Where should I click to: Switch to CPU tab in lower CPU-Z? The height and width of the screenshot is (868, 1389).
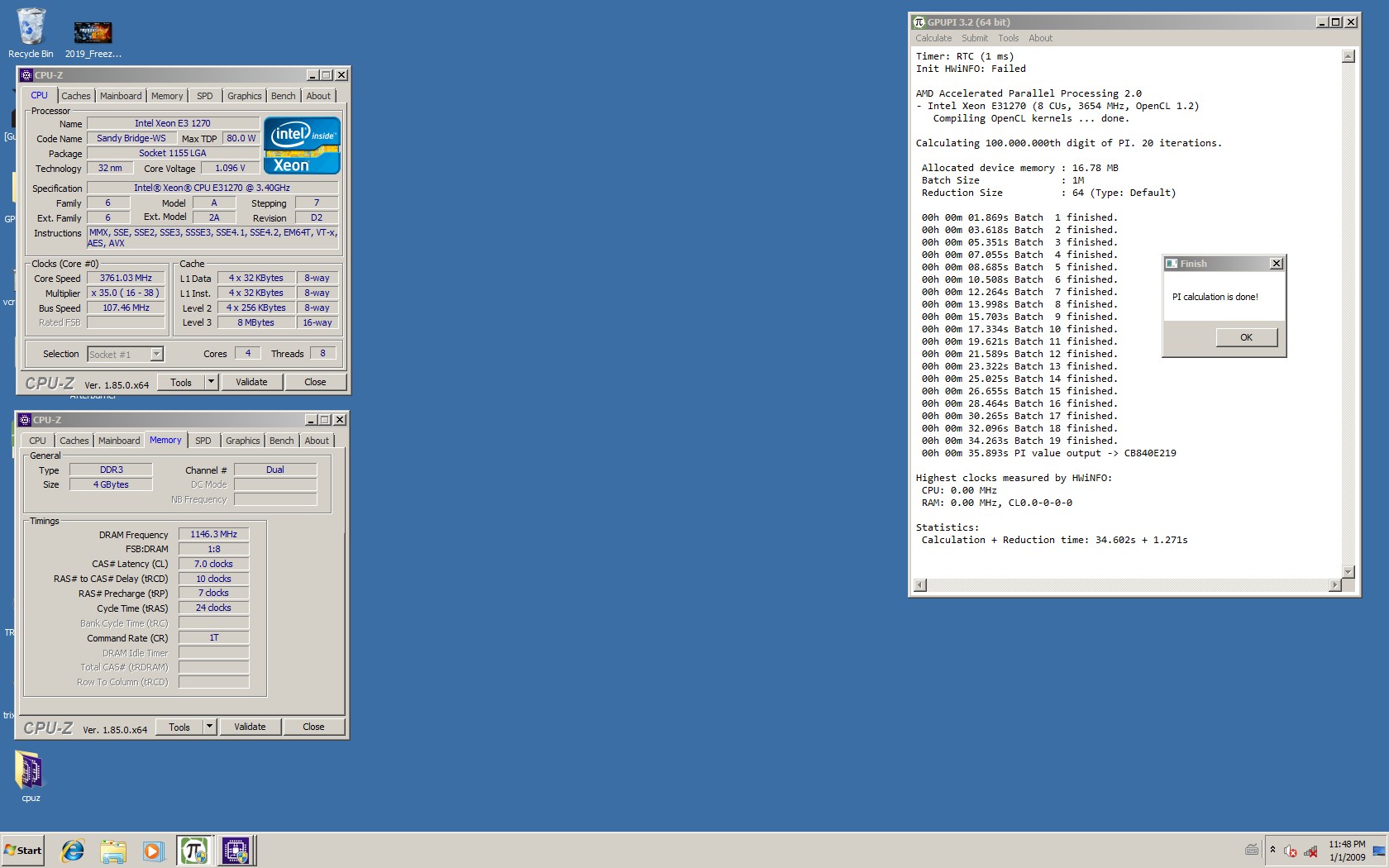(x=37, y=441)
